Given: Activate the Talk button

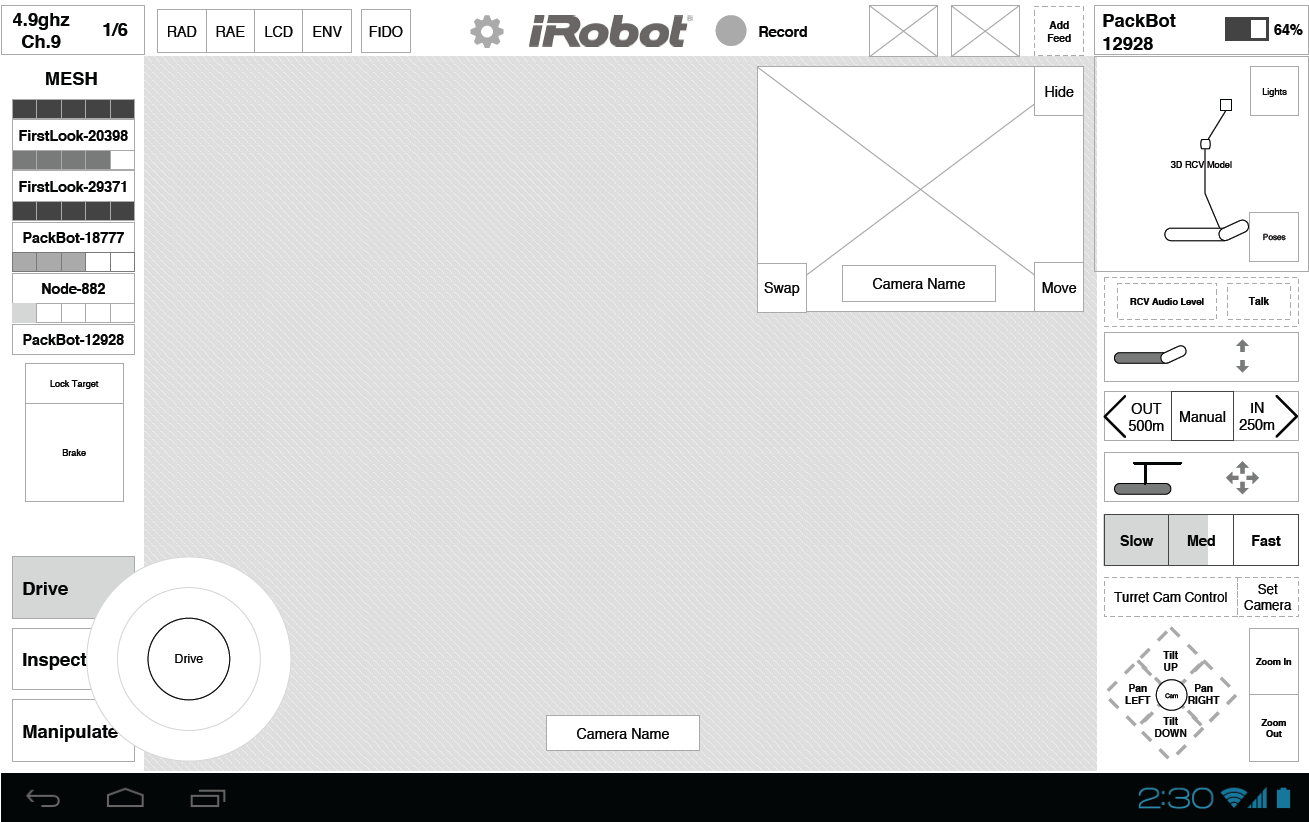Looking at the screenshot, I should (x=1259, y=301).
